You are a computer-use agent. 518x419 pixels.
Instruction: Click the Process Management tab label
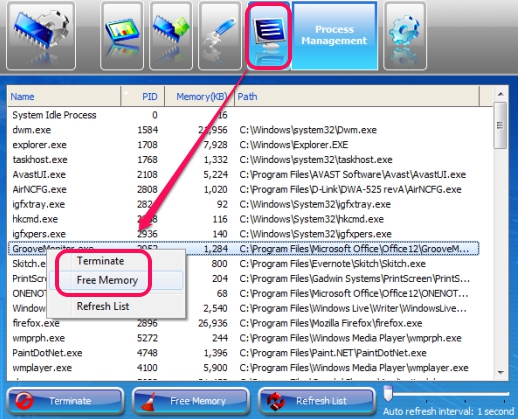coord(334,35)
